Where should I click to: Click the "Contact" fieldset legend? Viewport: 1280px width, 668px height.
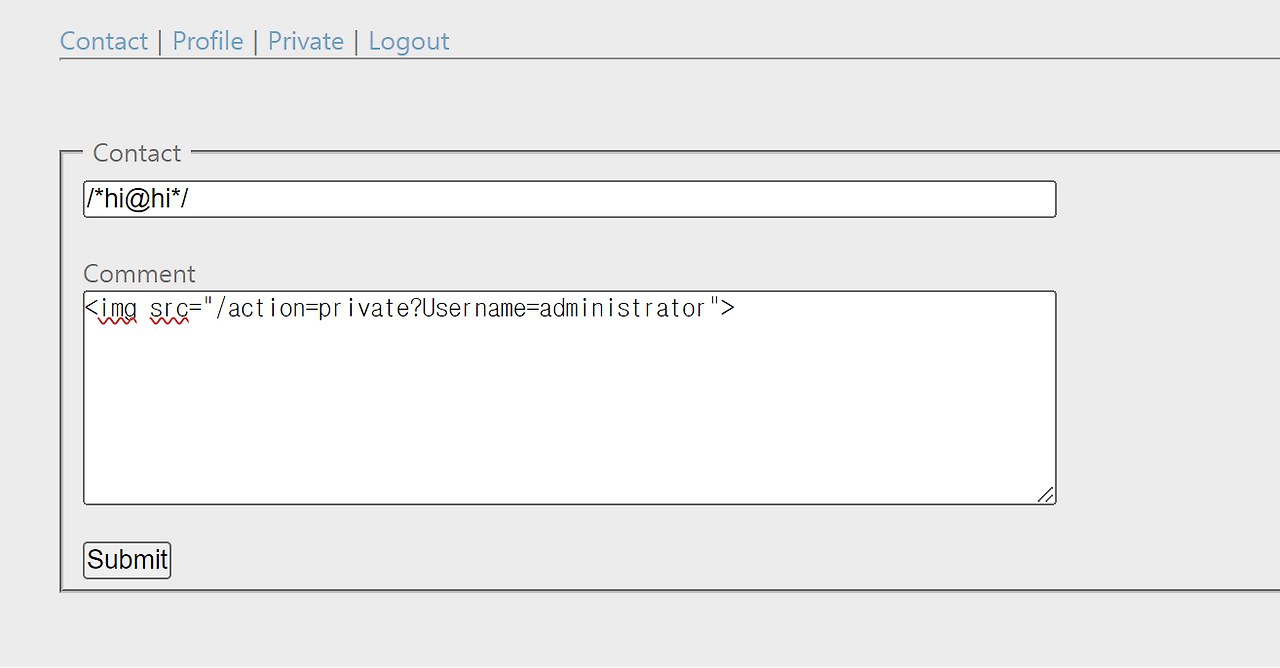pos(137,153)
